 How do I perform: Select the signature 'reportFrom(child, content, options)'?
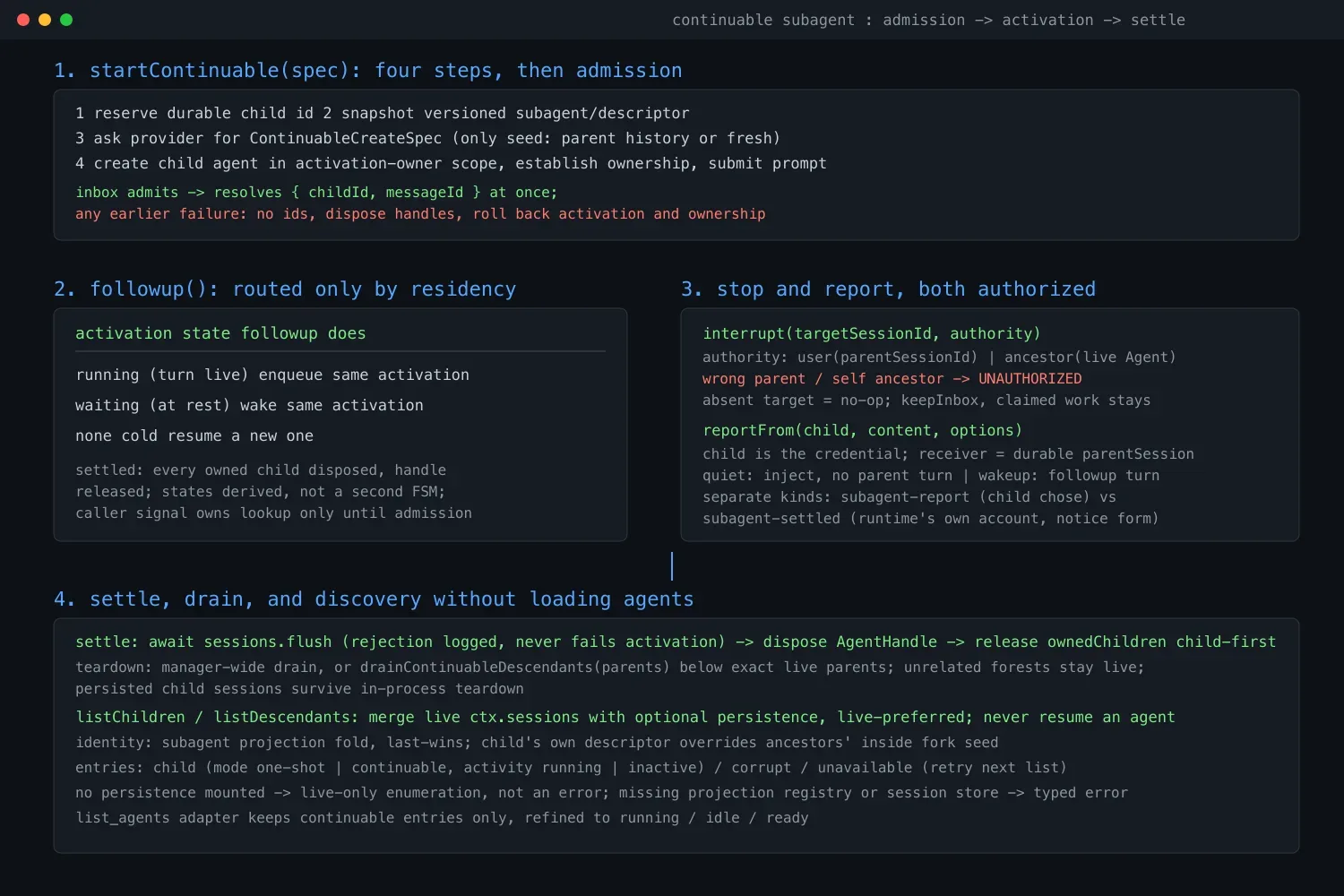pyautogui.click(x=863, y=430)
